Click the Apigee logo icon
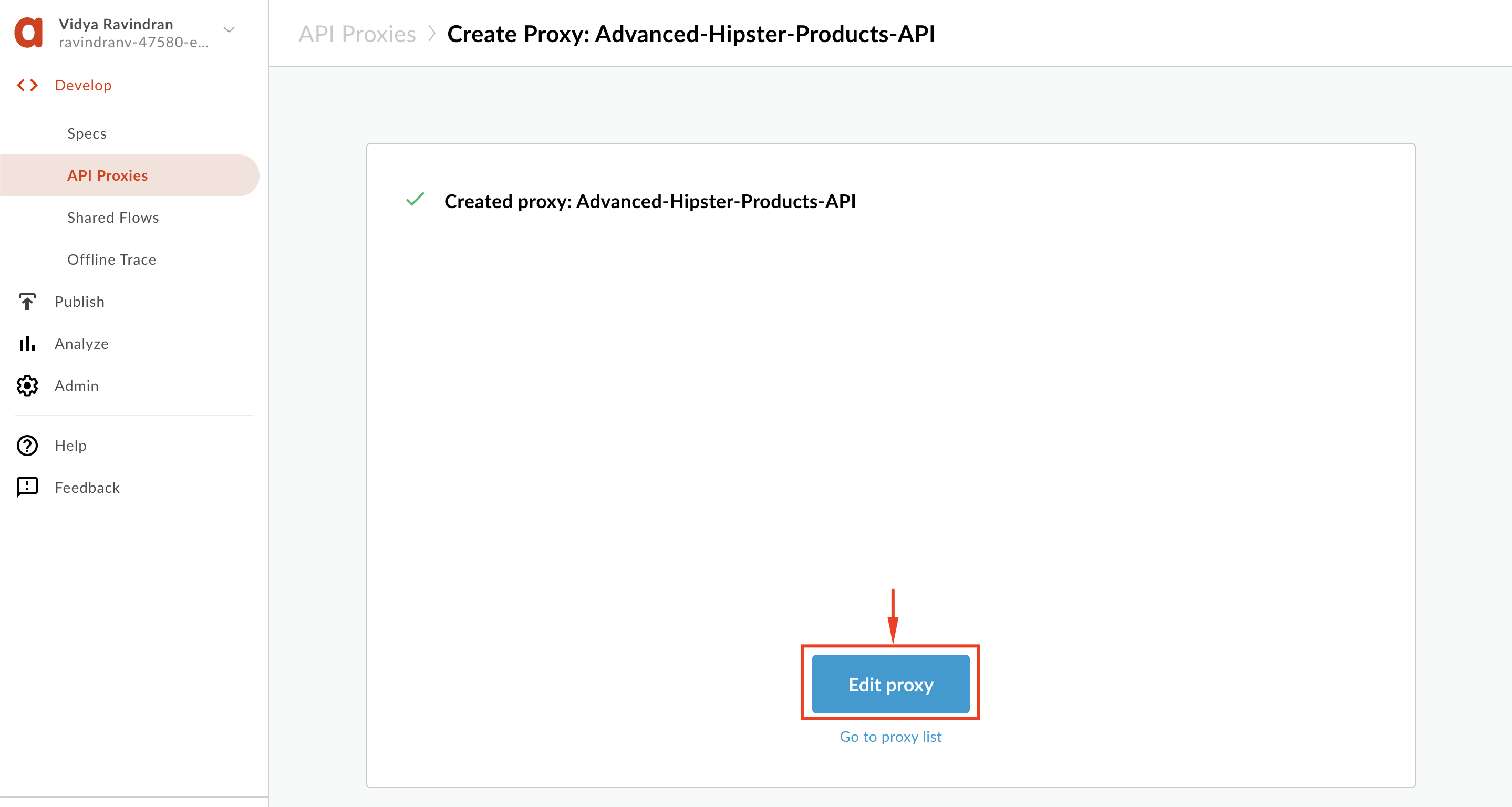The image size is (1512, 807). 29,32
